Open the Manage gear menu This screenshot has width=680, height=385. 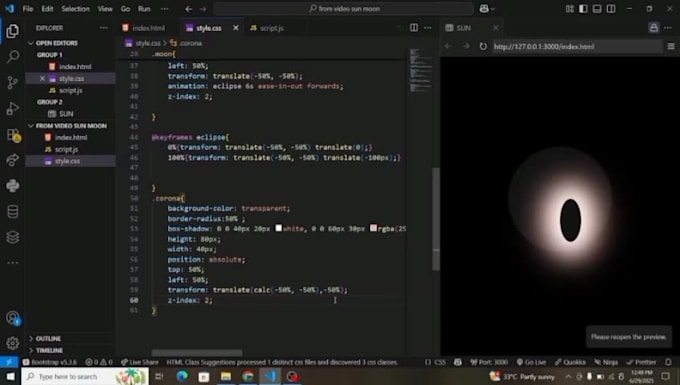click(13, 343)
